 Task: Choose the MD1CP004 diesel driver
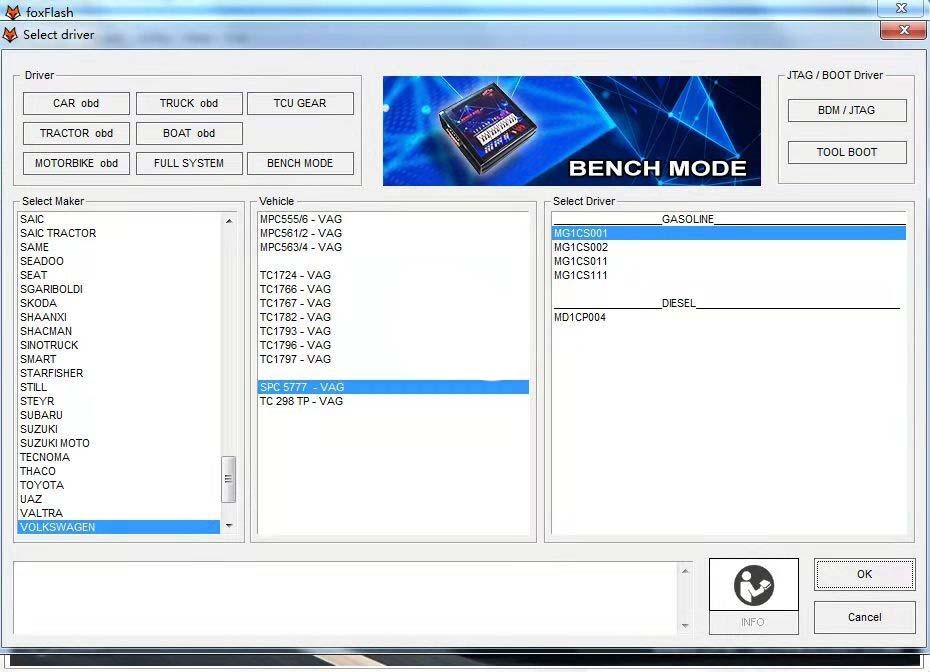pyautogui.click(x=580, y=317)
